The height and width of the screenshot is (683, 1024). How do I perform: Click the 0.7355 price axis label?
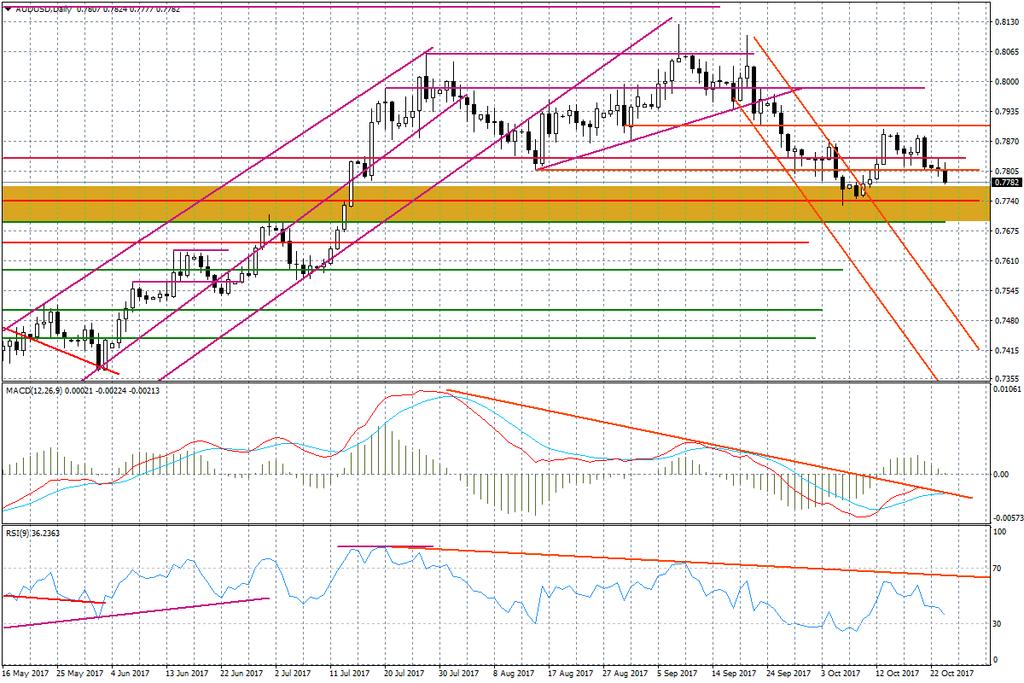pyautogui.click(x=1006, y=379)
